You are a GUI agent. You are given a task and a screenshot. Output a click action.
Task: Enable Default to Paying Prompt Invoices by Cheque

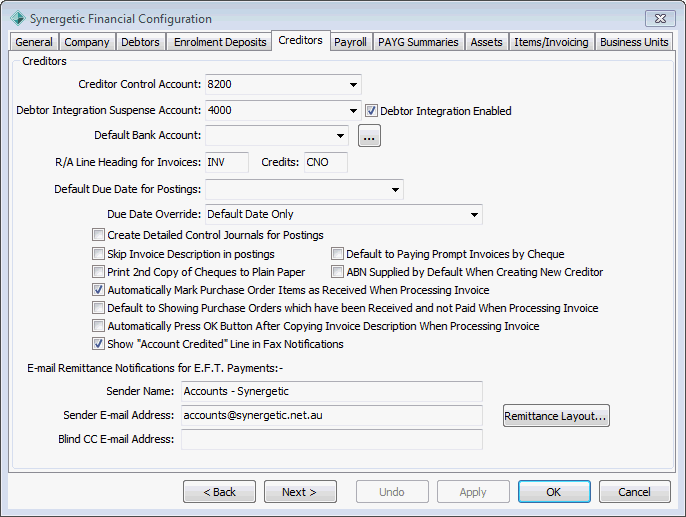tap(337, 254)
